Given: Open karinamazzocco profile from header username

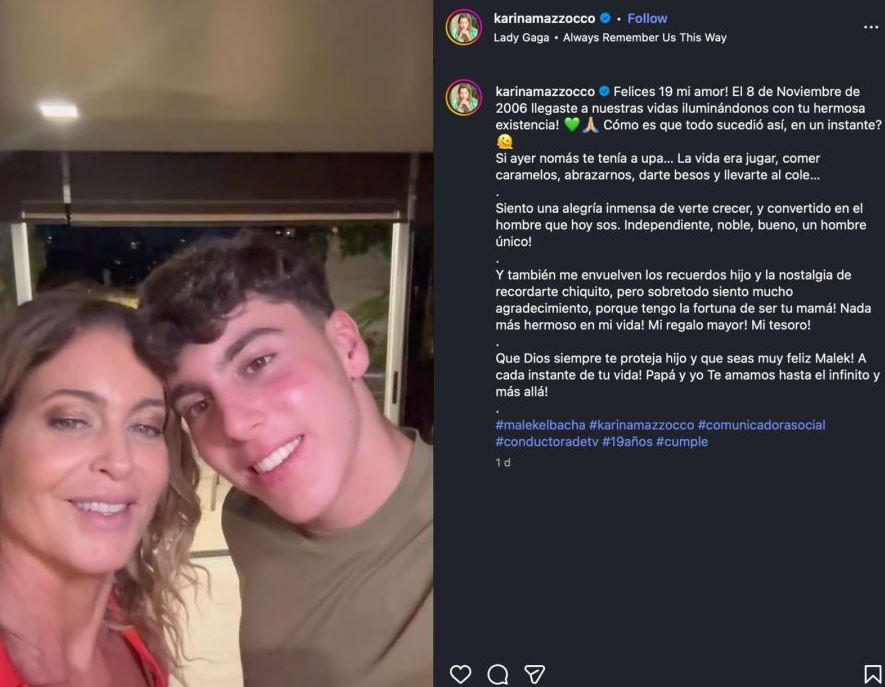Looking at the screenshot, I should (x=544, y=18).
